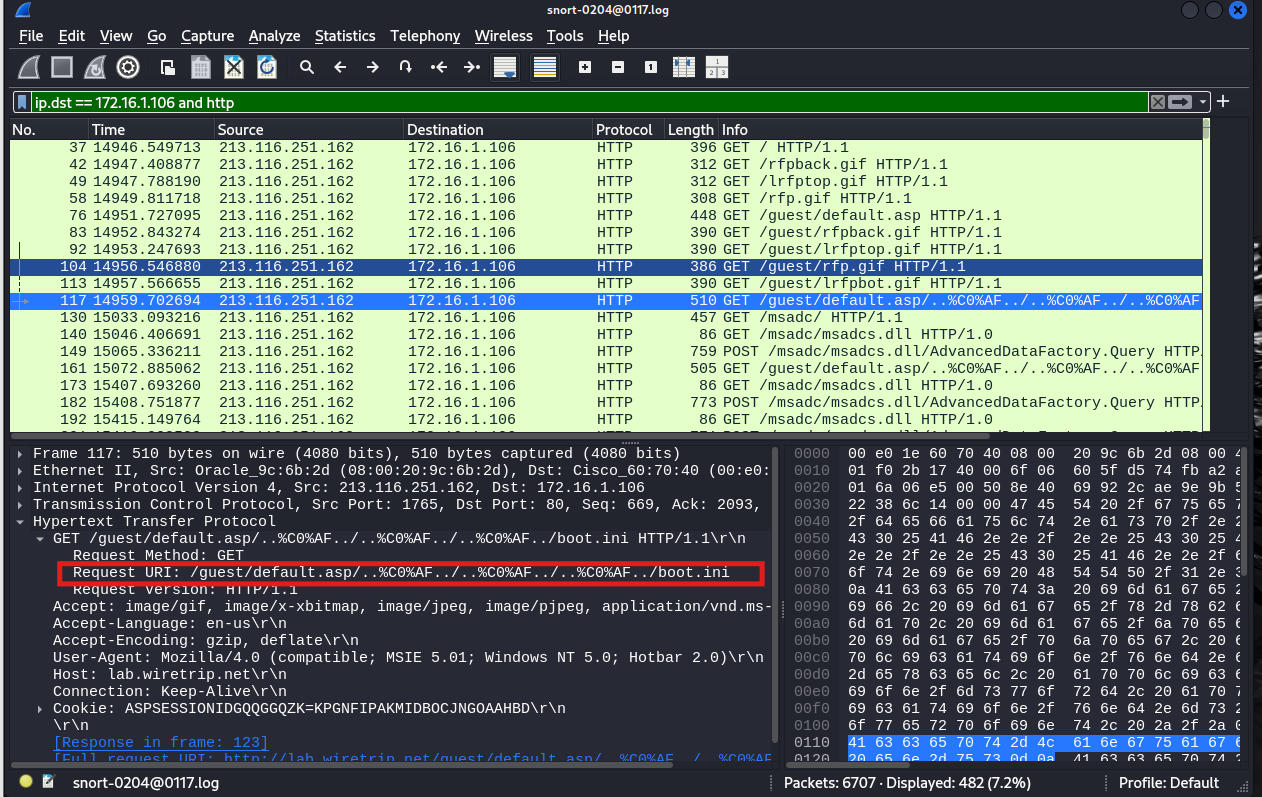Select packet 104 GET /guest/rfp.gif row
This screenshot has width=1262, height=797.
pos(606,267)
